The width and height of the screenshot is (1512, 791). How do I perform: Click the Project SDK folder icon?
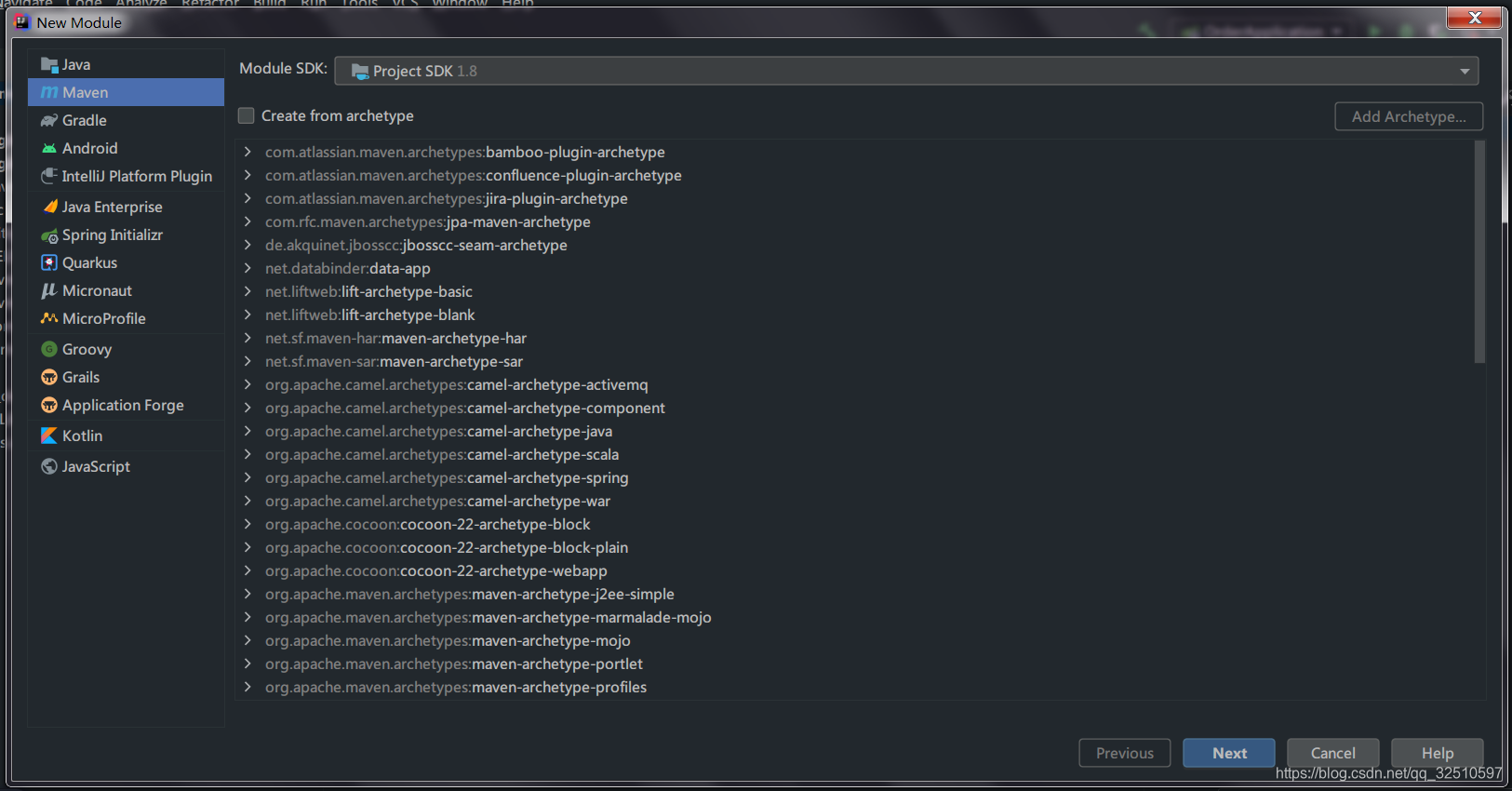click(x=360, y=71)
